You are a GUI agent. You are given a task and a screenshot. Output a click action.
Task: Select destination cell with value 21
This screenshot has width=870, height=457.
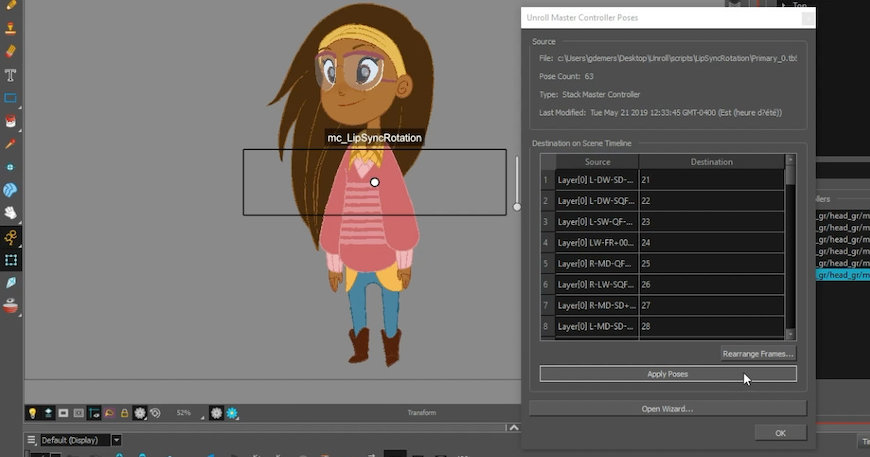point(712,180)
